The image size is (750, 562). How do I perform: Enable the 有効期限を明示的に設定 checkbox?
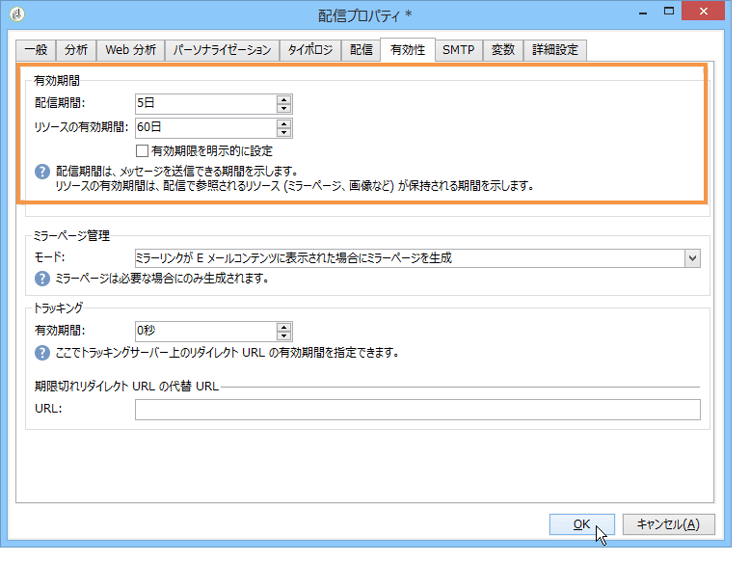142,151
